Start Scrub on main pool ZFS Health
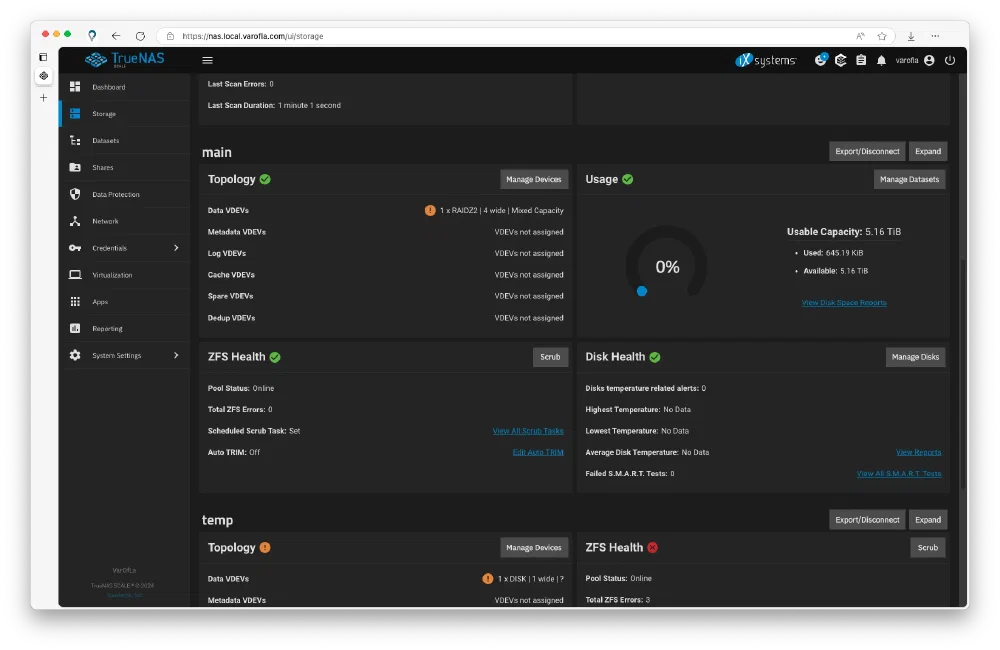The width and height of the screenshot is (1000, 650). coord(550,357)
